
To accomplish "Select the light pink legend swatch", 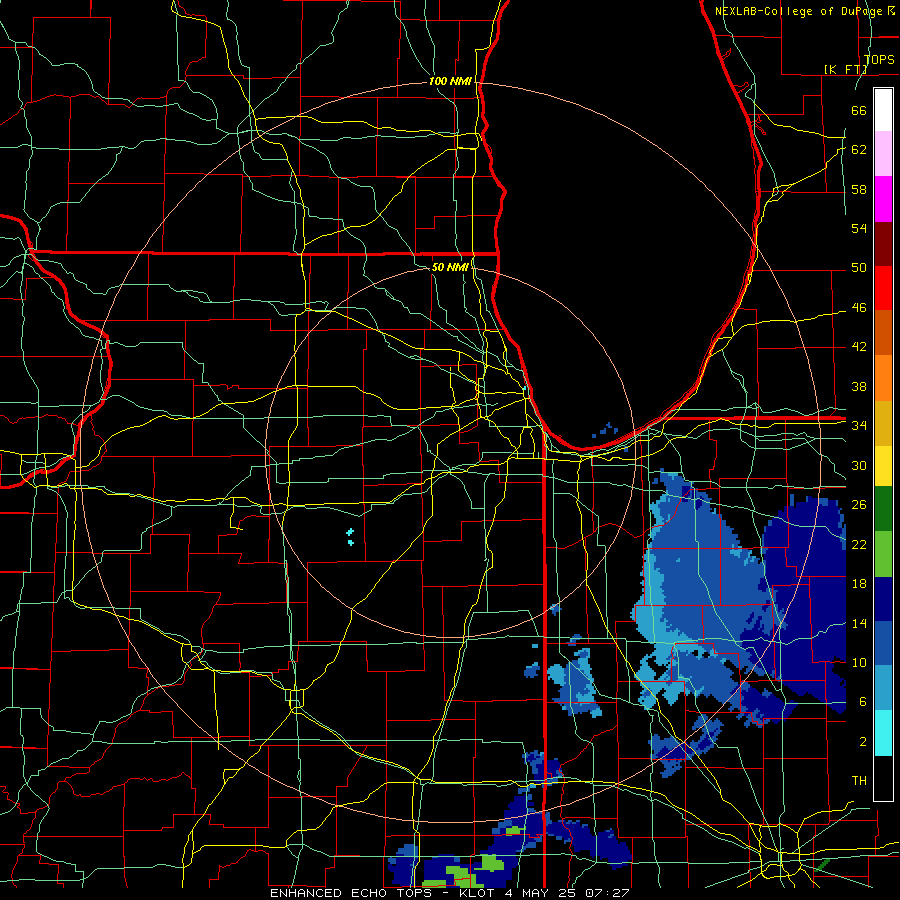I will click(883, 153).
